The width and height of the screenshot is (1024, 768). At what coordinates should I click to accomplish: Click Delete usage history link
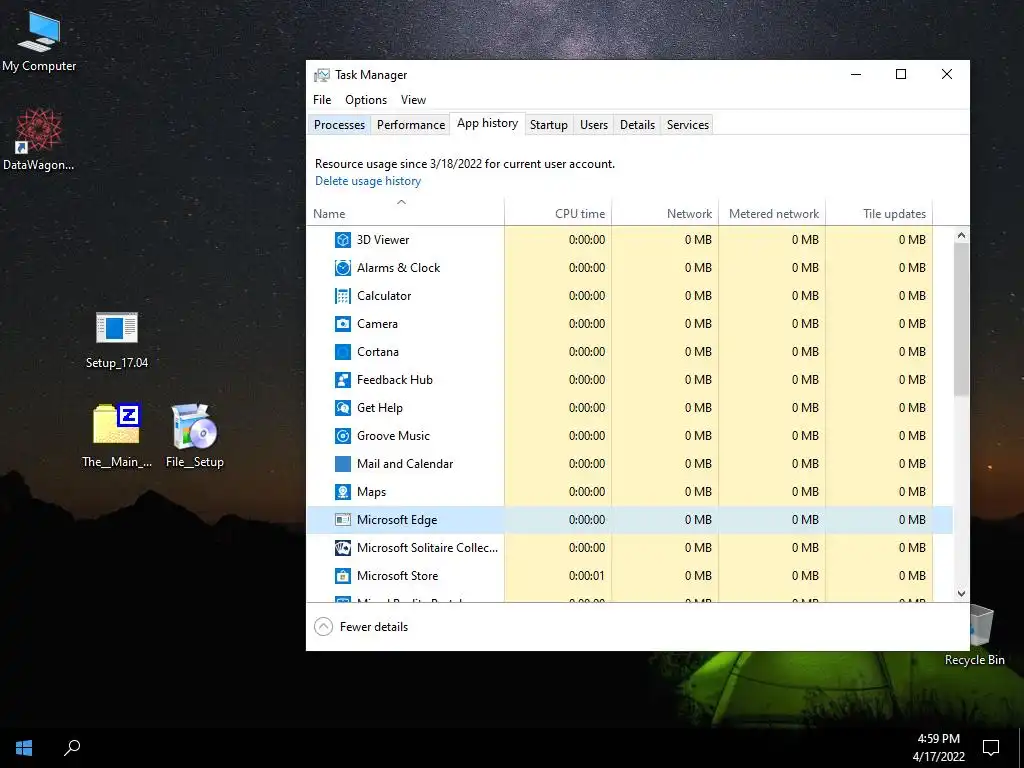pyautogui.click(x=368, y=181)
